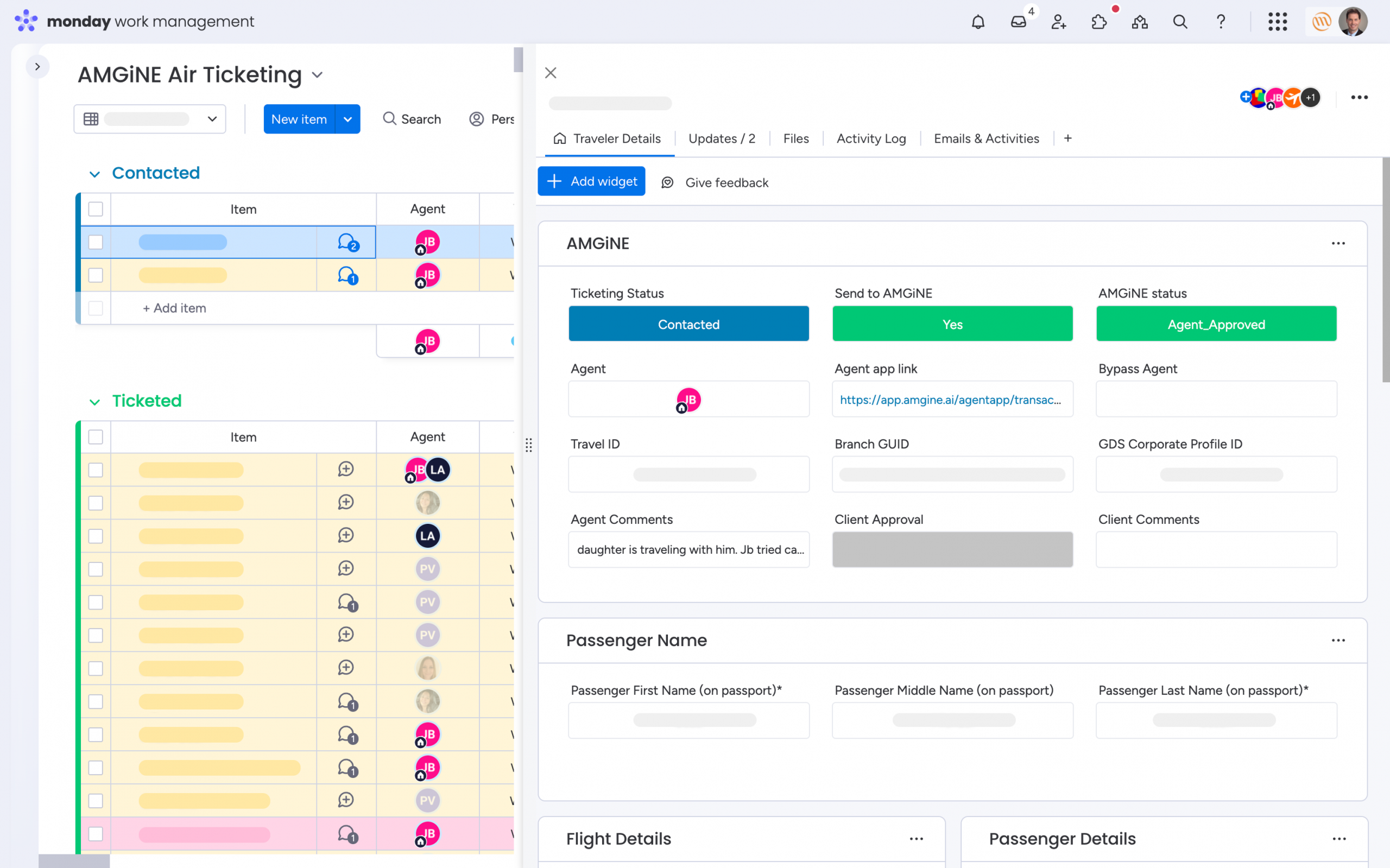Click the item subscribers avatars
The image size is (1390, 868).
coord(1280,98)
